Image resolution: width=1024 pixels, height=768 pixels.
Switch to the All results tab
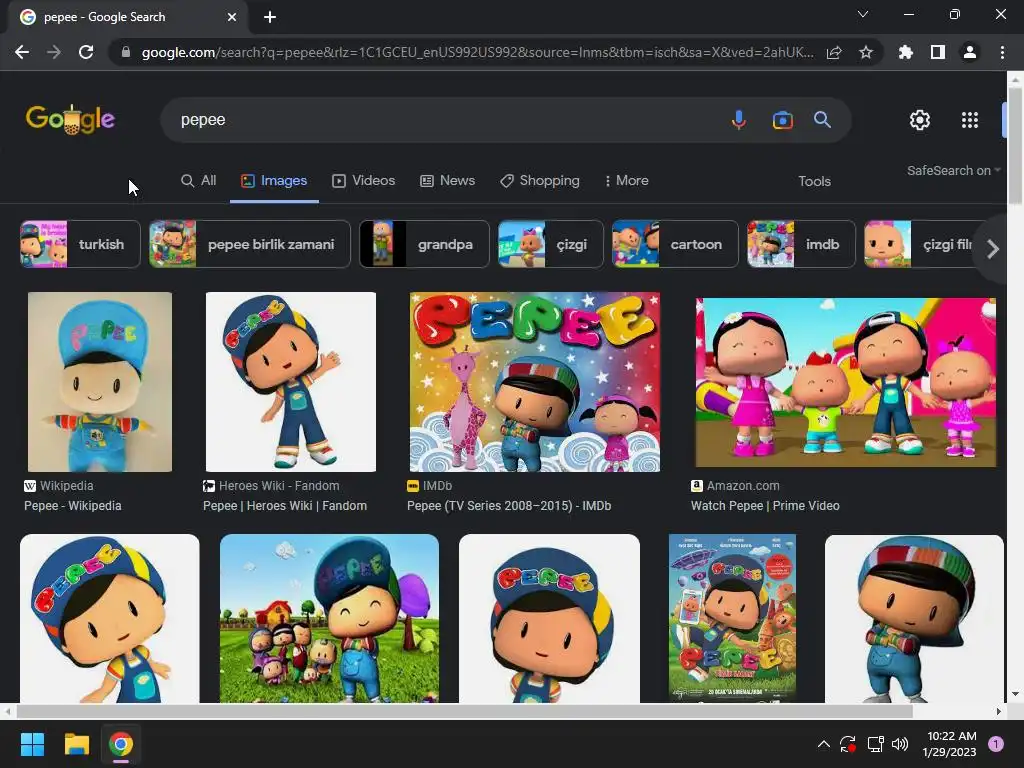tap(199, 181)
